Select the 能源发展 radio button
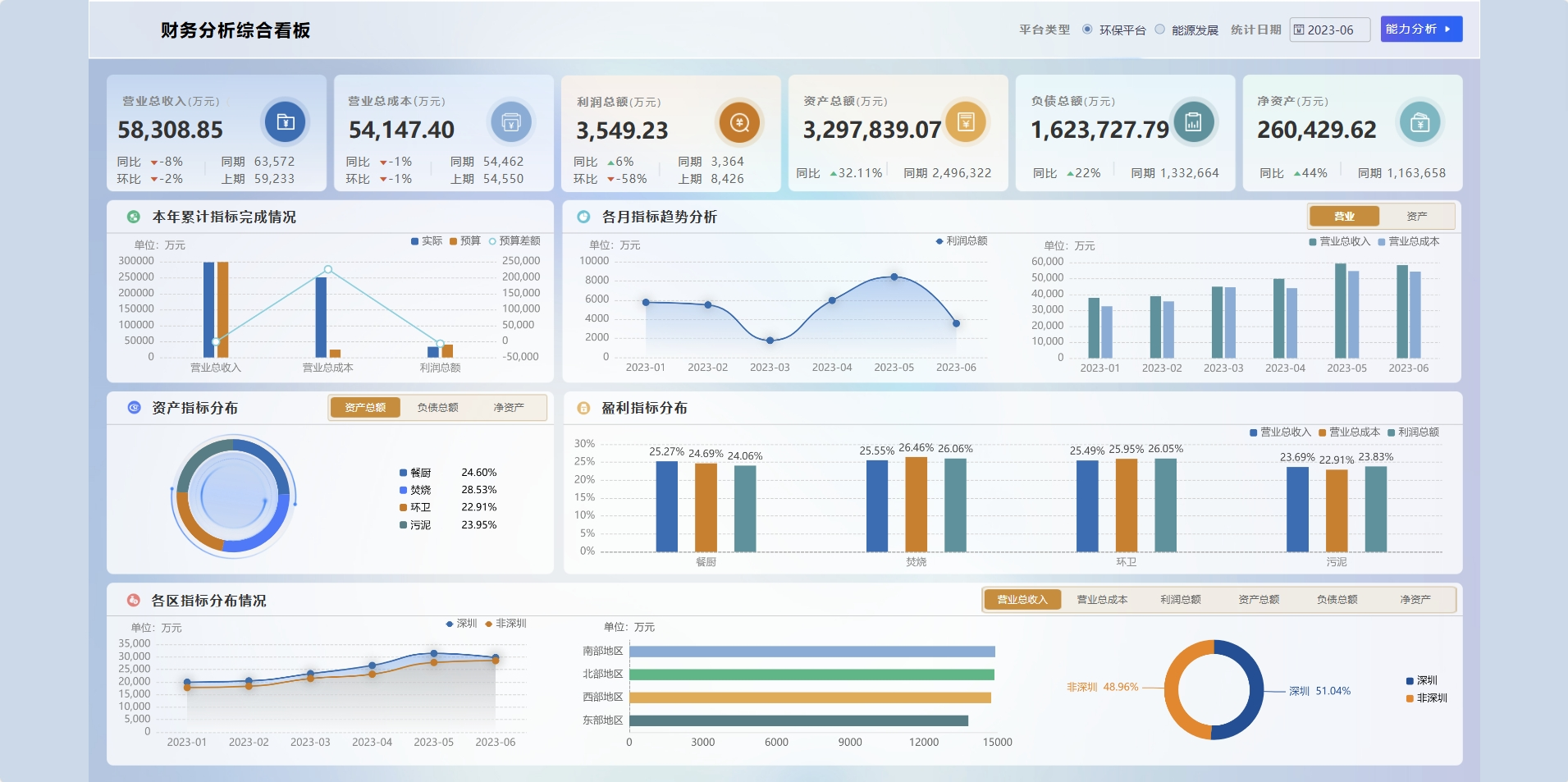This screenshot has height=782, width=1568. click(1159, 29)
